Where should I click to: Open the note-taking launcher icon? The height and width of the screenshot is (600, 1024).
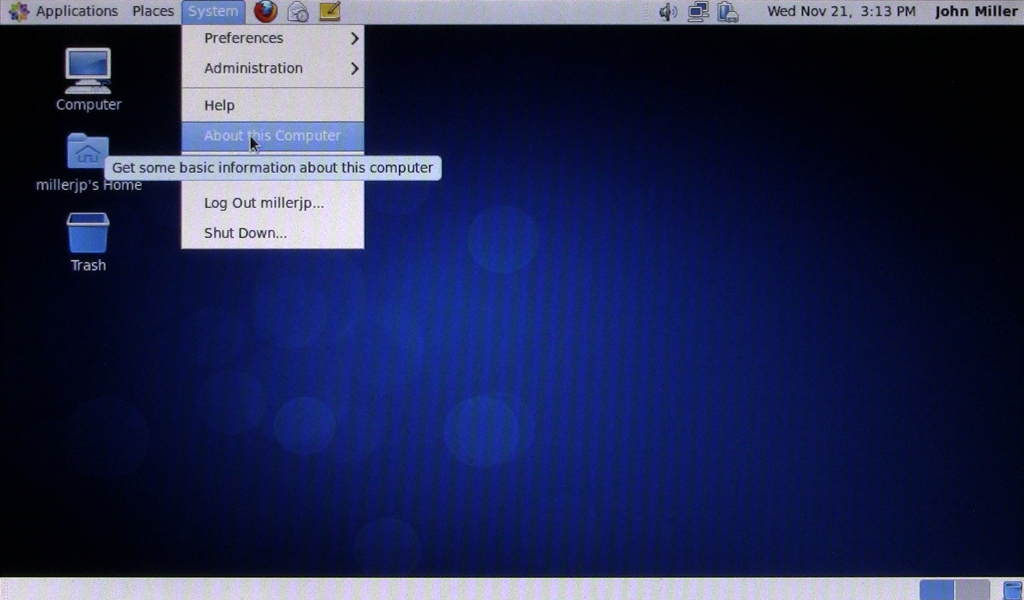[330, 11]
